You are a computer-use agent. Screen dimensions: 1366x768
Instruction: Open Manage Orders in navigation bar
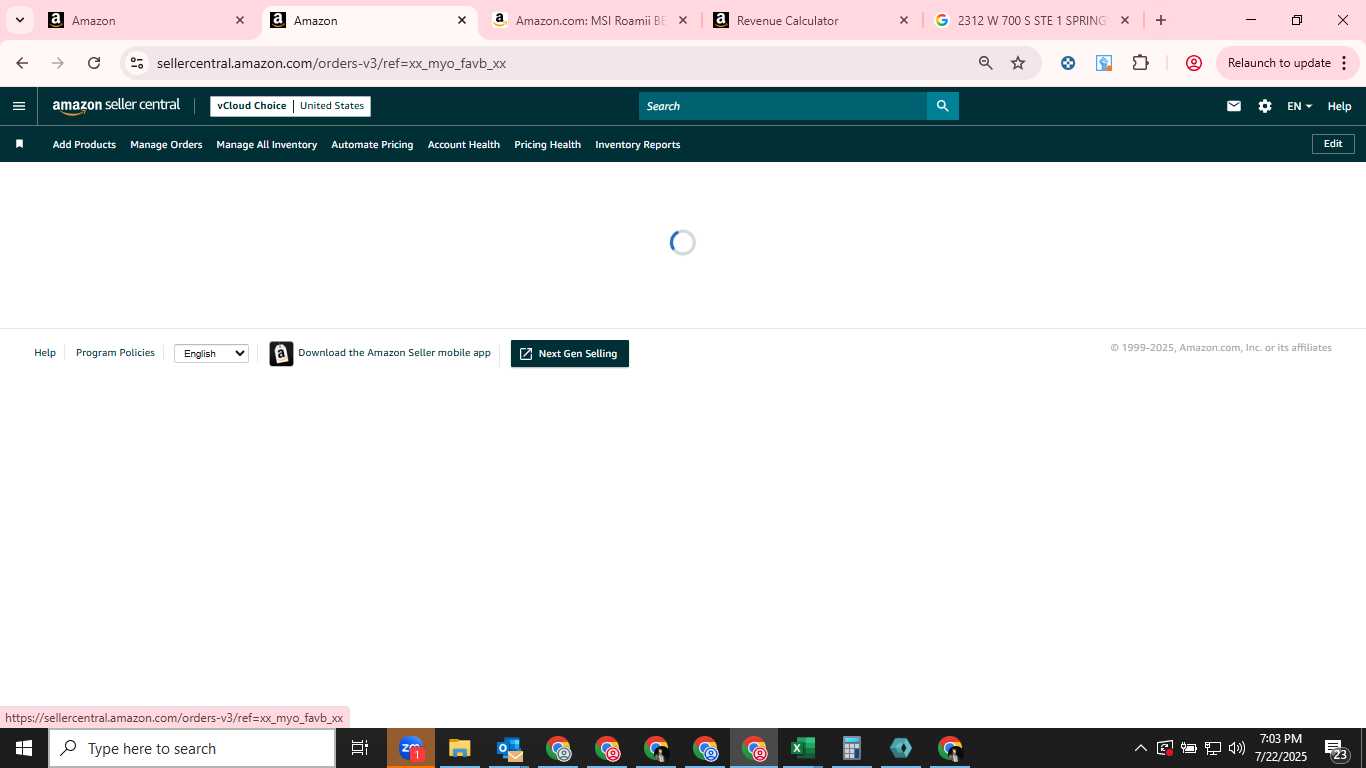[x=166, y=144]
